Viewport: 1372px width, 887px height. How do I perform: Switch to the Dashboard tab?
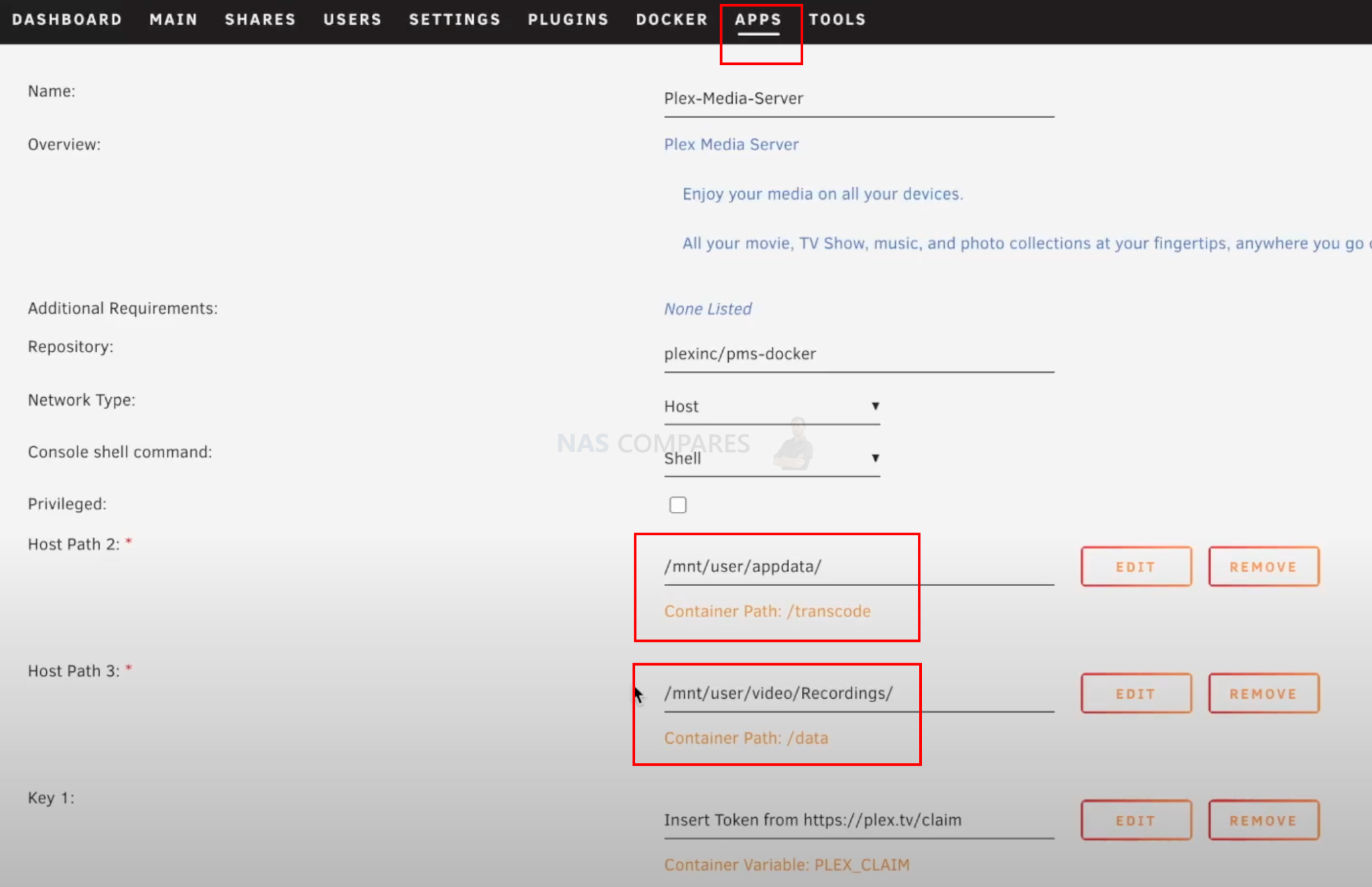67,19
